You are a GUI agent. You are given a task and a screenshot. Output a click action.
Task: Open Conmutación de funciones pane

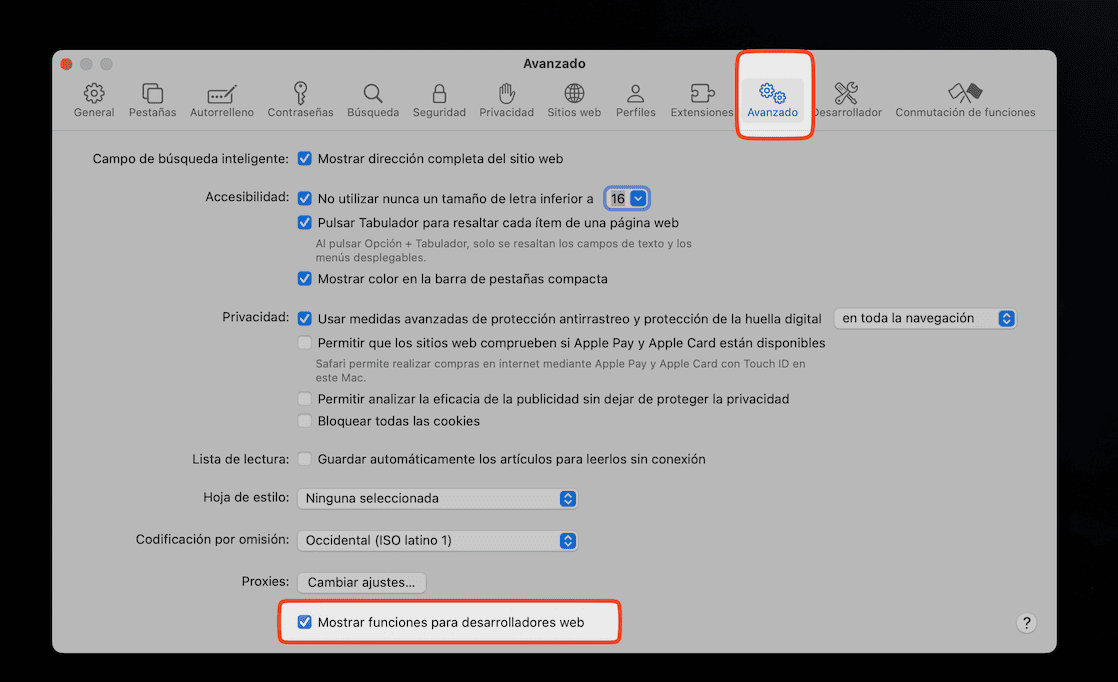[965, 100]
